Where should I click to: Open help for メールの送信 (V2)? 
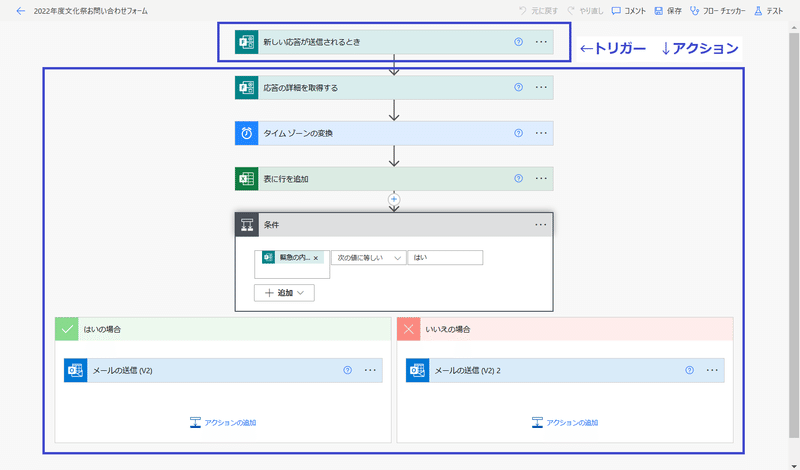[347, 370]
